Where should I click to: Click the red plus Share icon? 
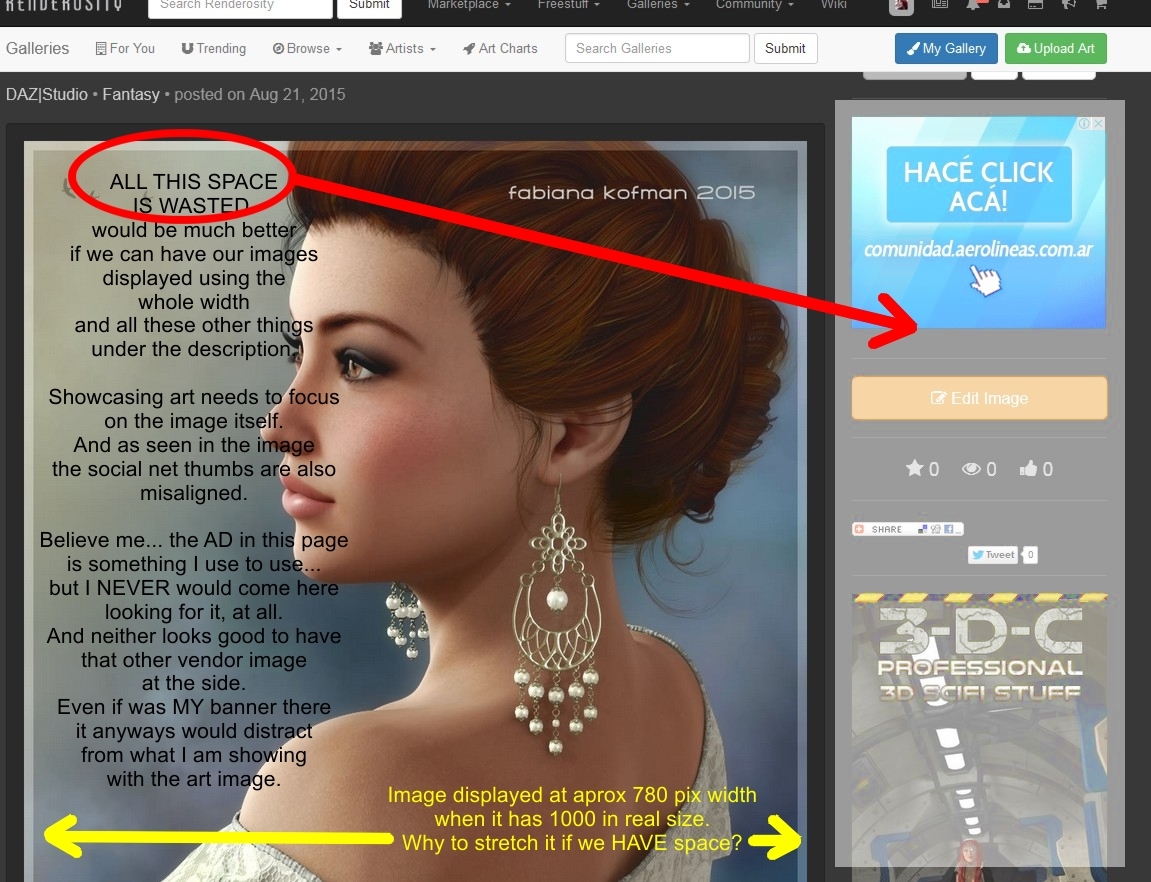(859, 529)
